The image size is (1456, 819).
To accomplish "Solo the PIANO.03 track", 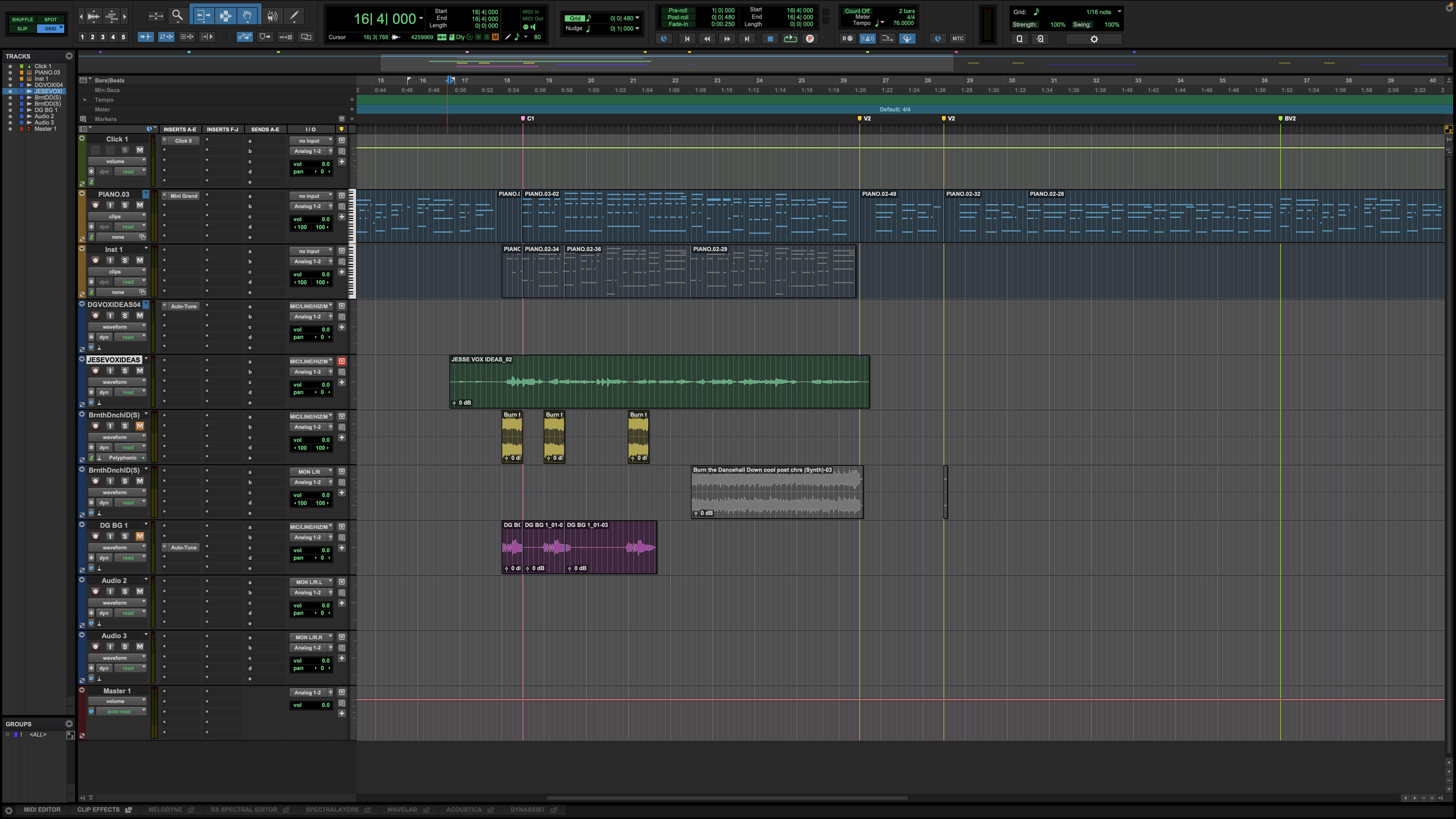I will click(x=125, y=205).
